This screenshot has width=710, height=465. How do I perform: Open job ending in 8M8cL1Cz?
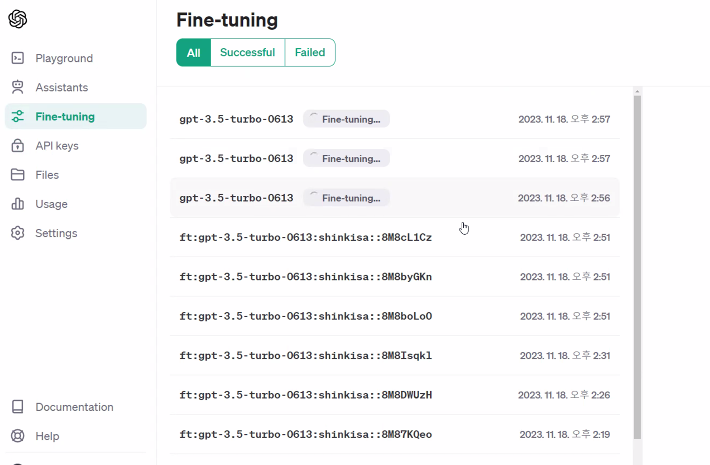pyautogui.click(x=395, y=237)
